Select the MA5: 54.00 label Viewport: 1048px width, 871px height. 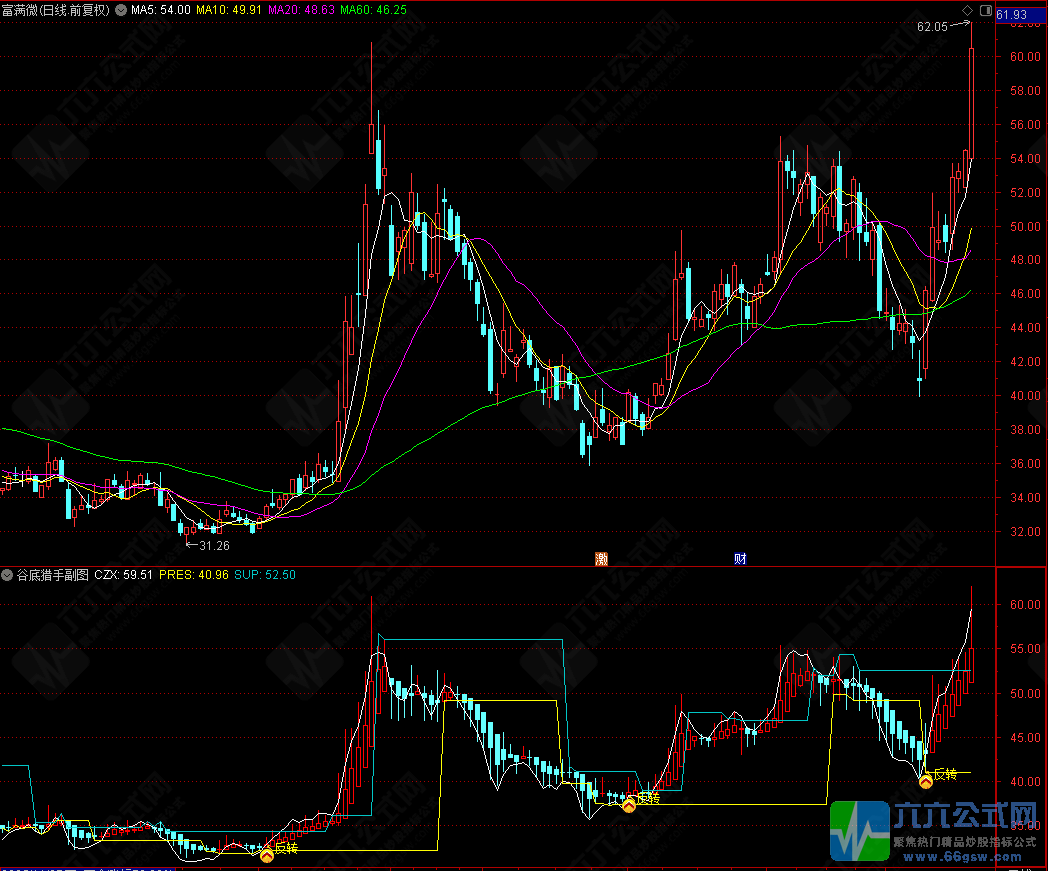click(160, 10)
